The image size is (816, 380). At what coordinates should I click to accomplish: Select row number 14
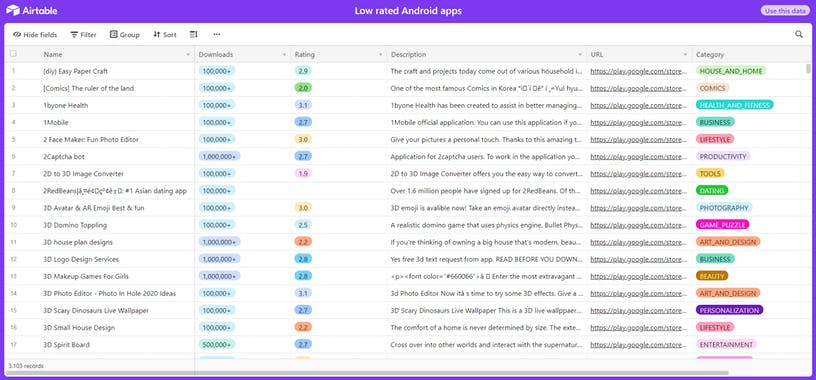pyautogui.click(x=14, y=294)
